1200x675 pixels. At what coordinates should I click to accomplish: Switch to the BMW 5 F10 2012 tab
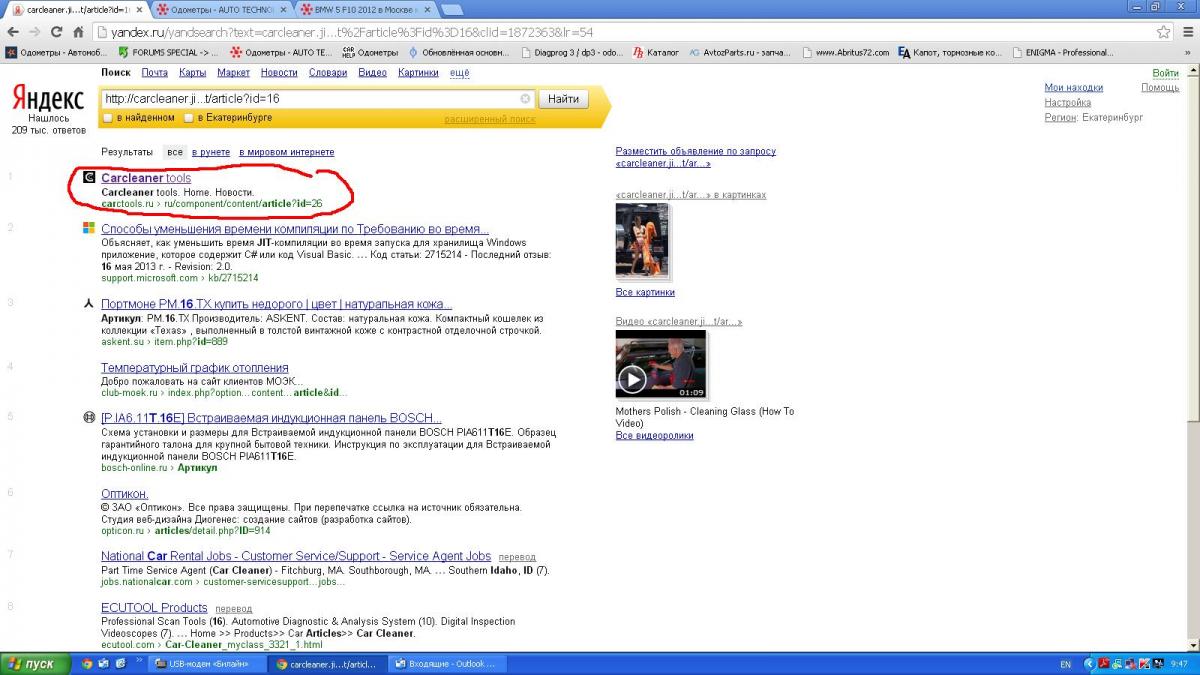coord(365,9)
